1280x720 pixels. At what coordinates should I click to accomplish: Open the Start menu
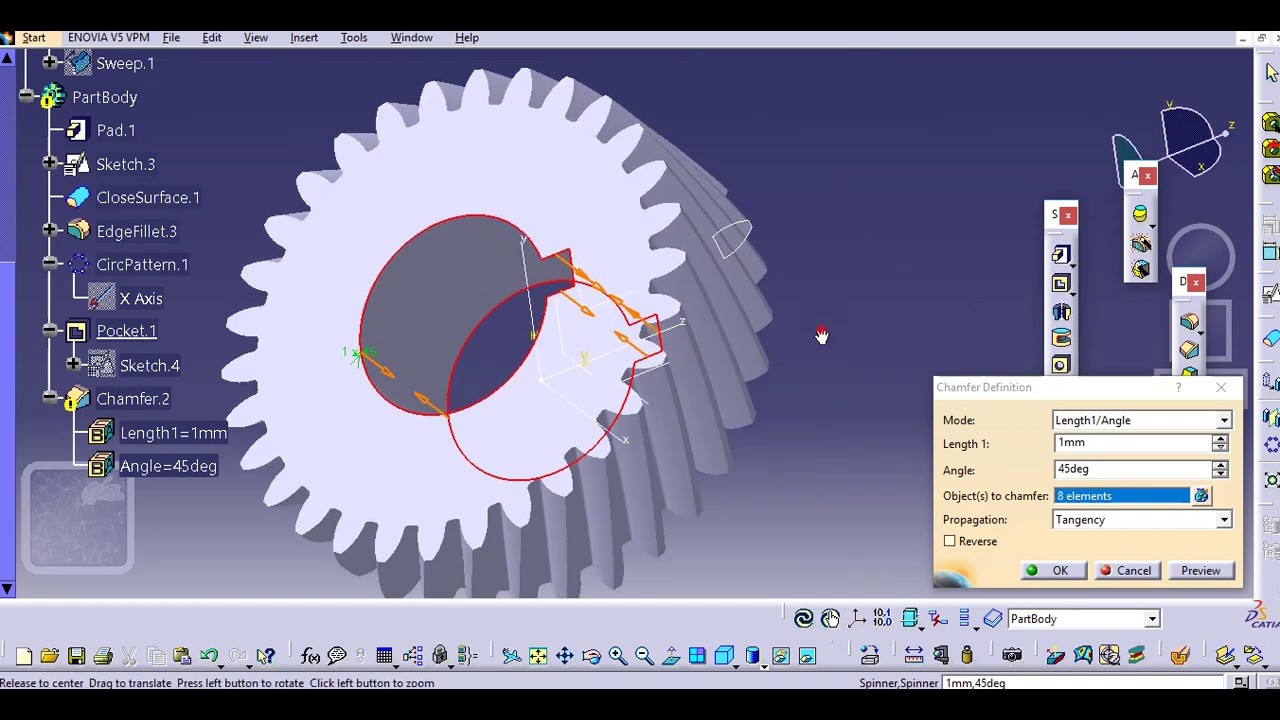[34, 38]
